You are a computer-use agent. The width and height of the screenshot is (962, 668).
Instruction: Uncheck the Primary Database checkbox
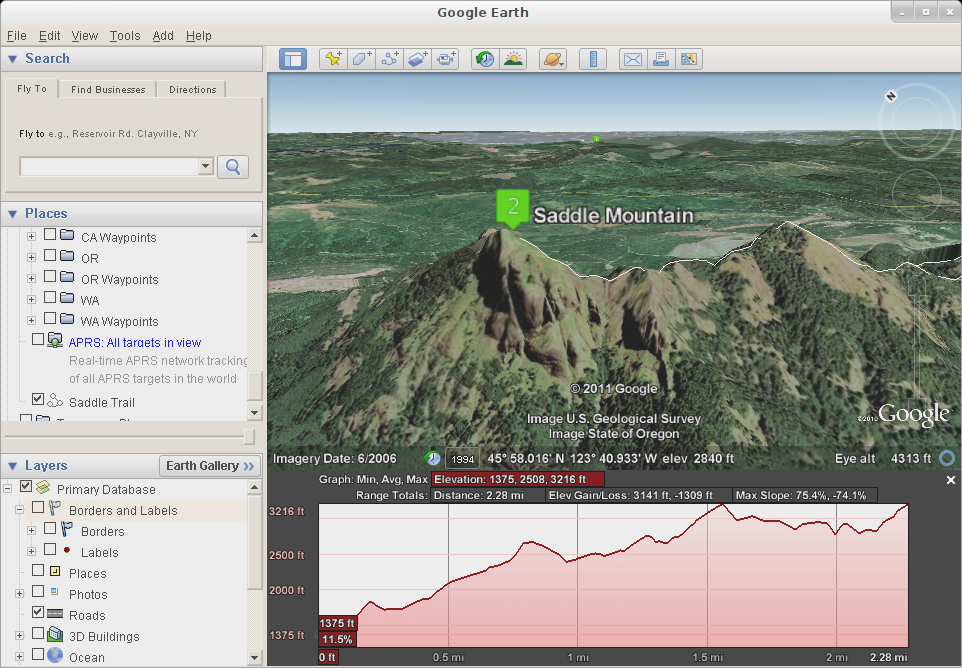(26, 486)
